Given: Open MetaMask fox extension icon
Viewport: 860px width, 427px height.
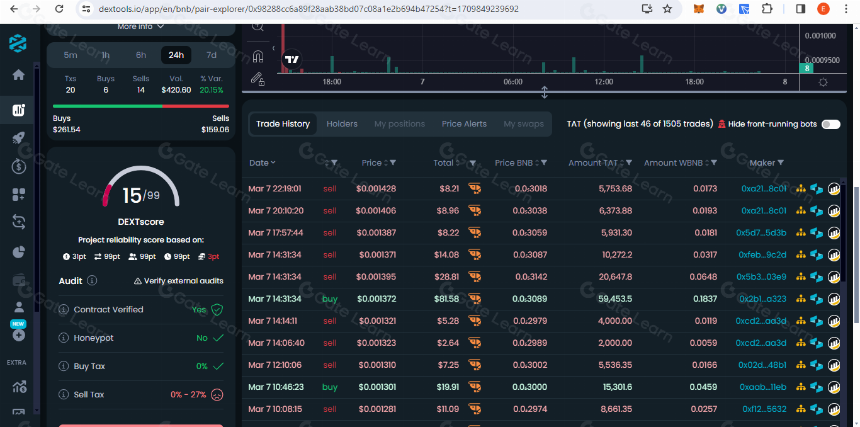Looking at the screenshot, I should 699,9.
